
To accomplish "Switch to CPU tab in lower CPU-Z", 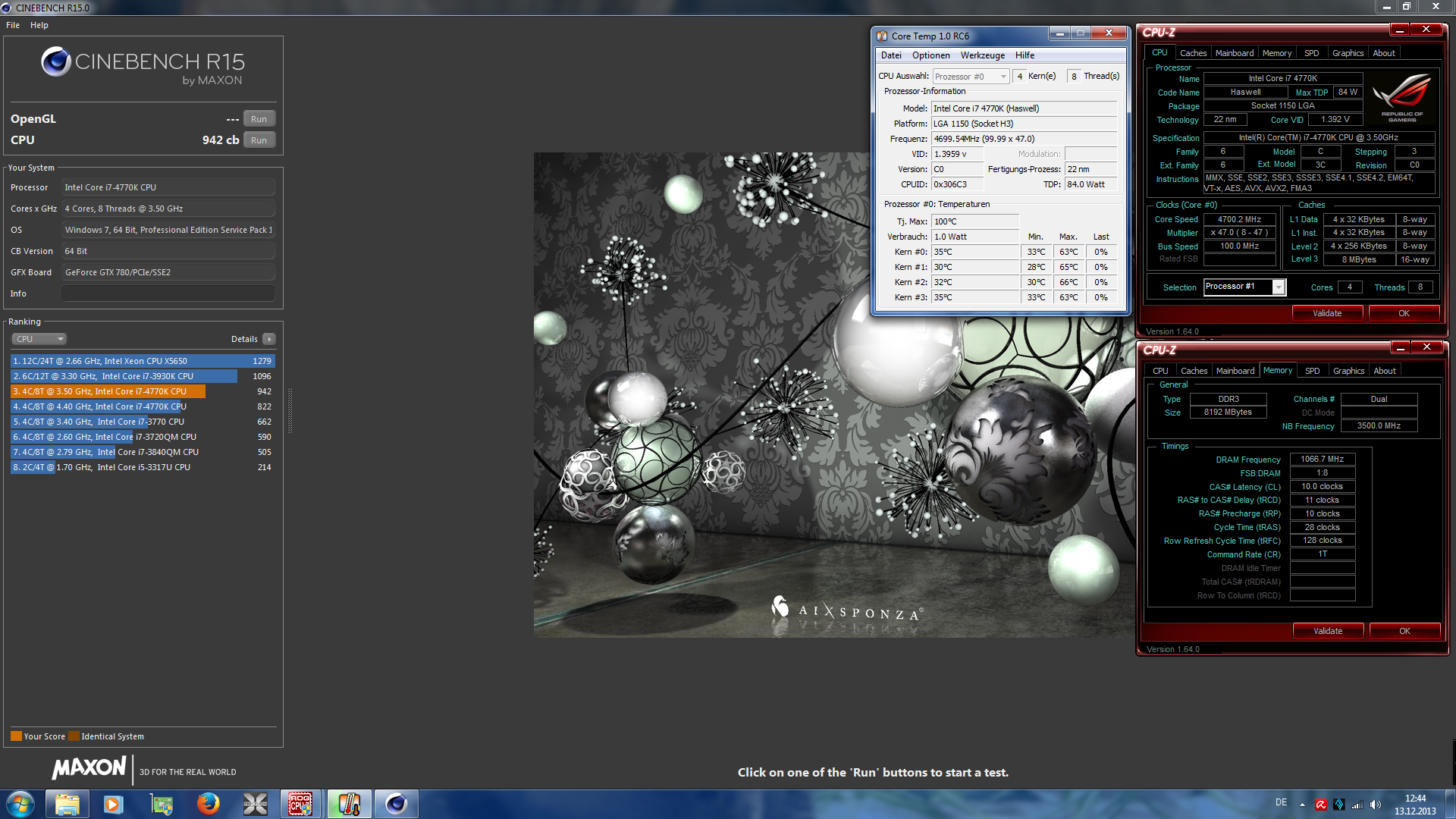I will 1160,371.
